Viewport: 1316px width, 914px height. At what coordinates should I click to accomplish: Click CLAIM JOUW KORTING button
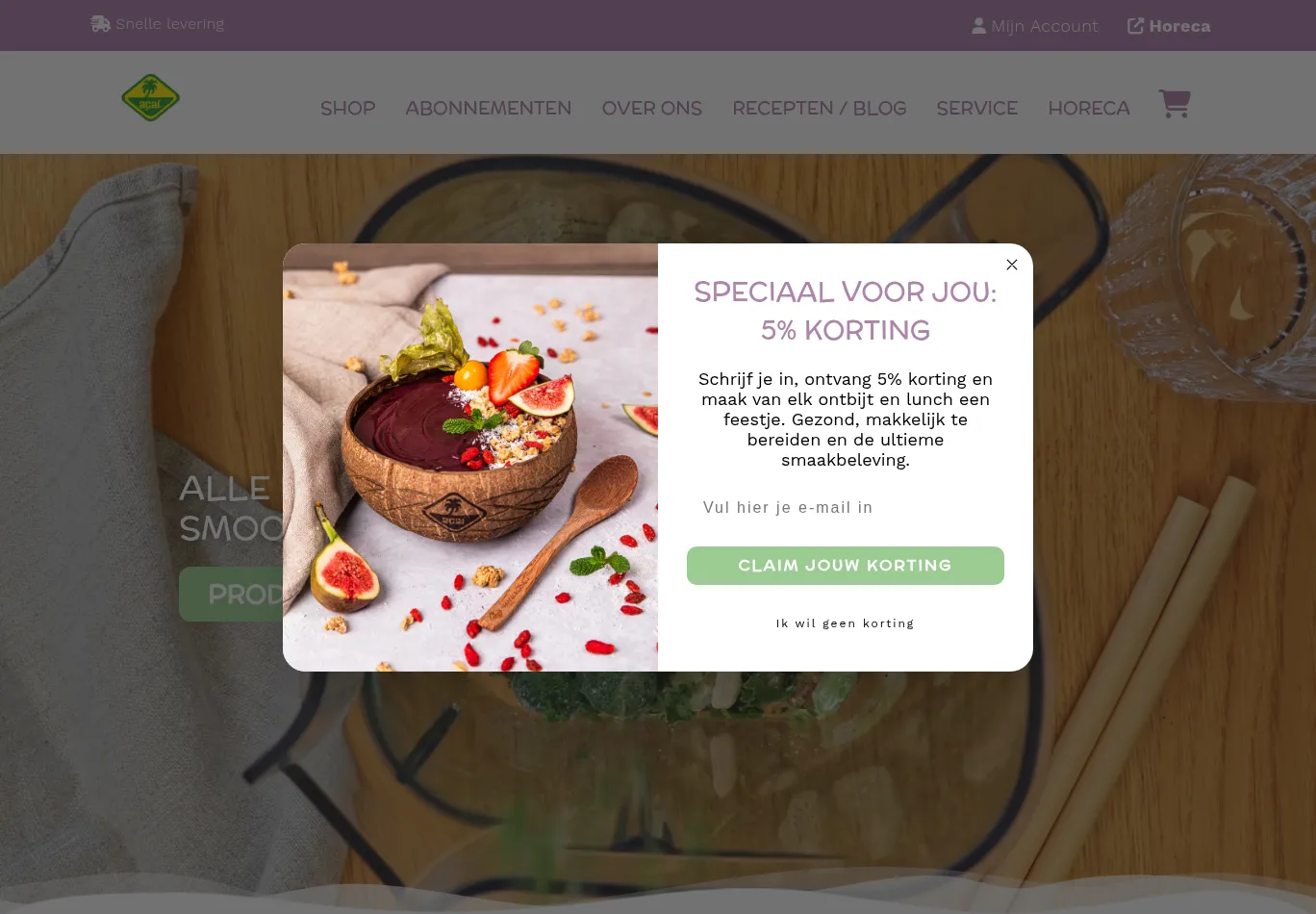click(x=845, y=566)
